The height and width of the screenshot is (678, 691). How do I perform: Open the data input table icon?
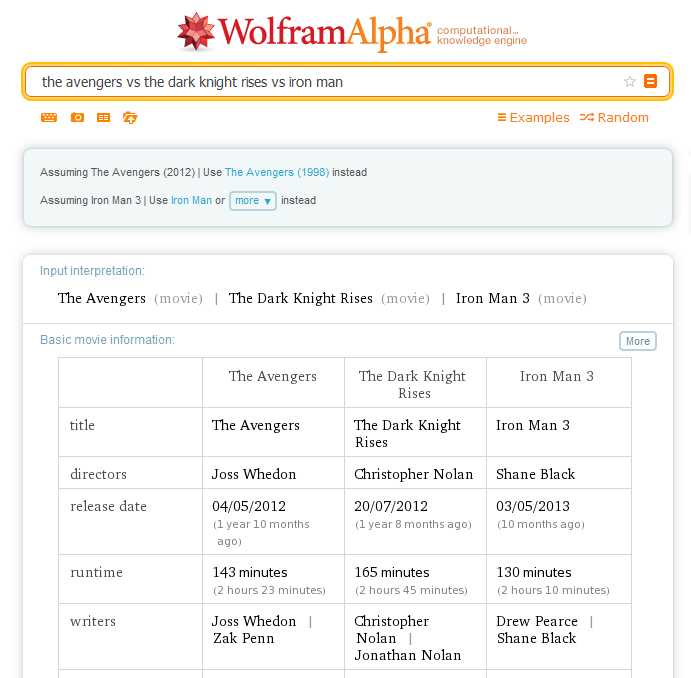point(104,117)
